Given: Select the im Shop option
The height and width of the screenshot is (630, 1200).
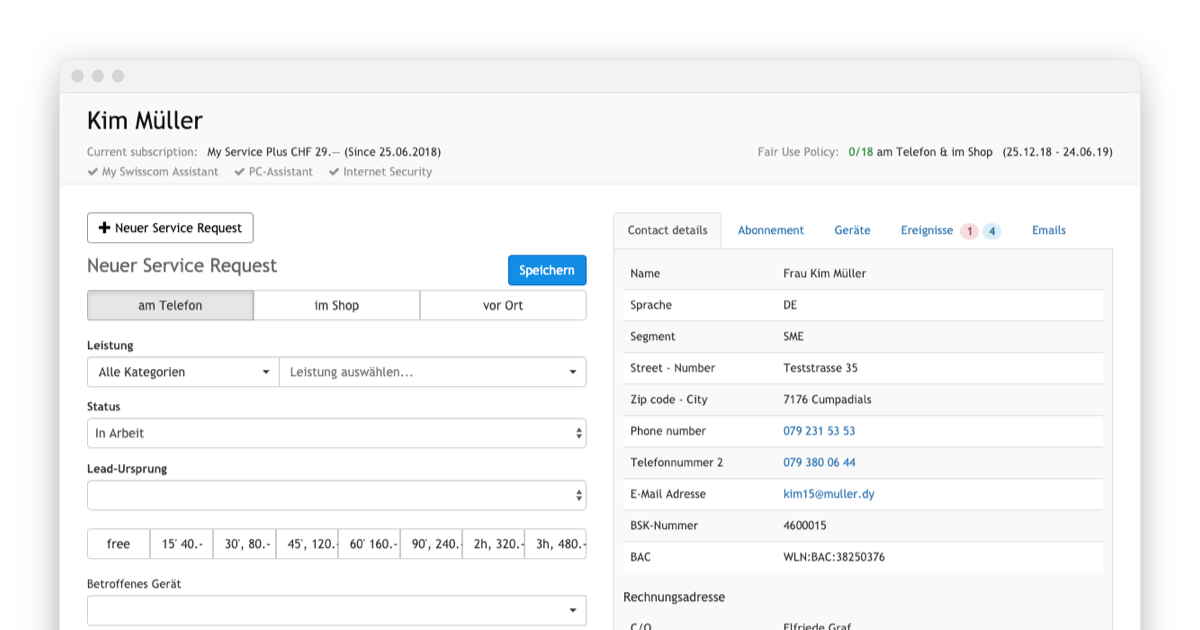Looking at the screenshot, I should (336, 305).
